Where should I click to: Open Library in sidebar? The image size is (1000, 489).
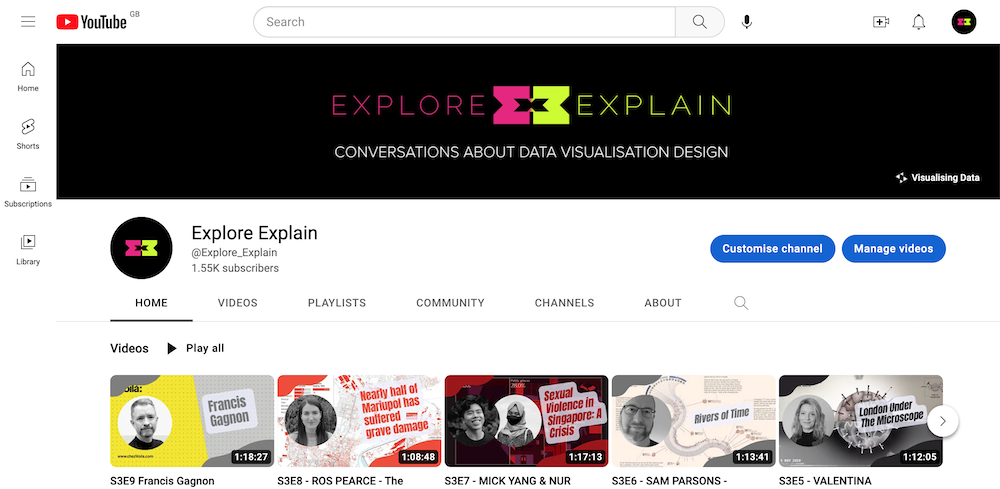tap(28, 250)
